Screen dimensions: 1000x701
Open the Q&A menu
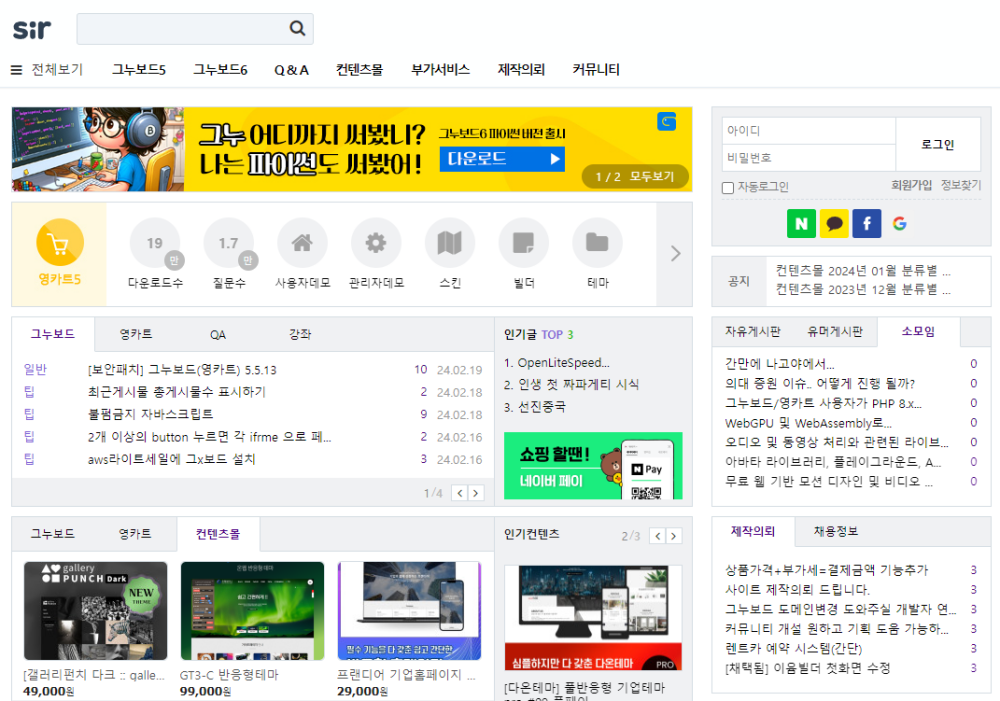click(291, 70)
